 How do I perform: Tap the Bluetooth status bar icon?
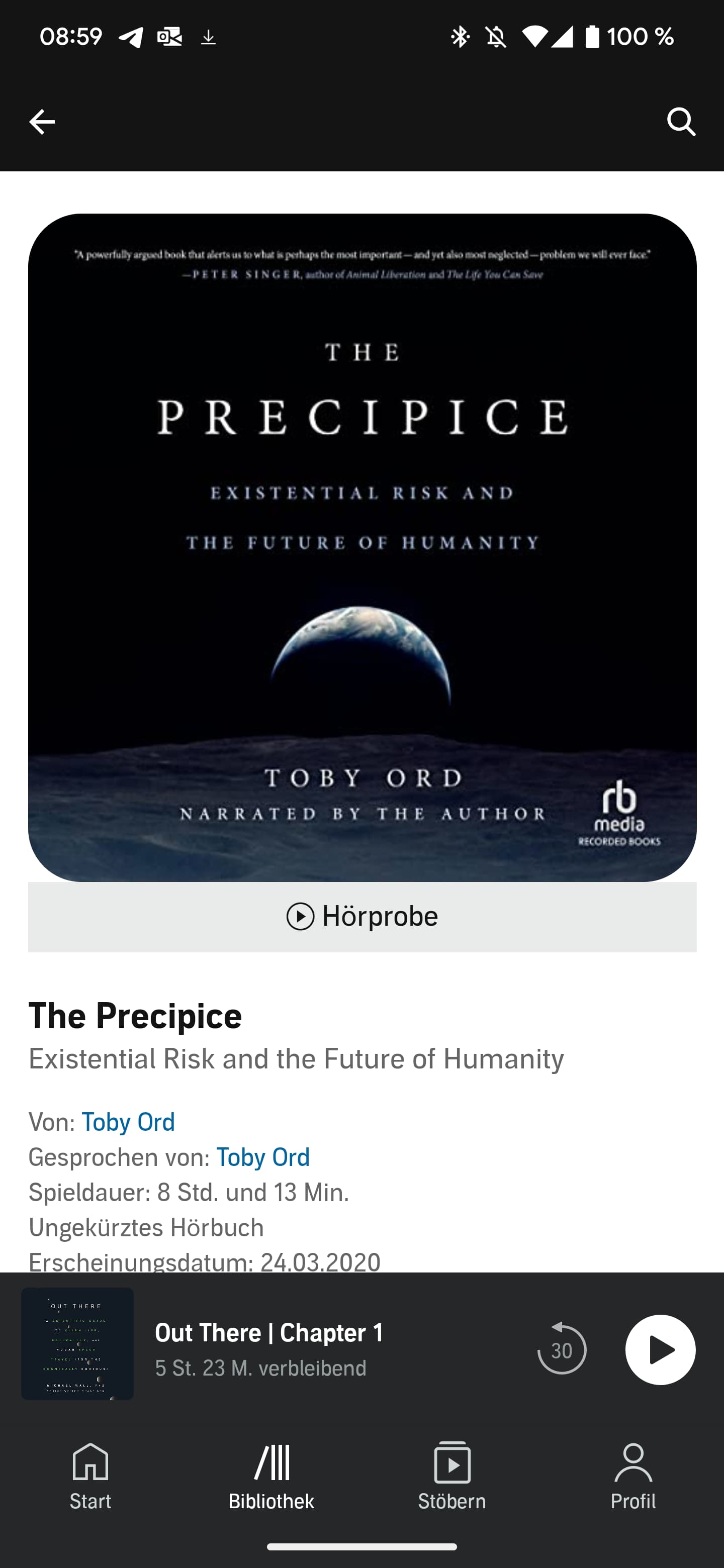click(x=461, y=37)
